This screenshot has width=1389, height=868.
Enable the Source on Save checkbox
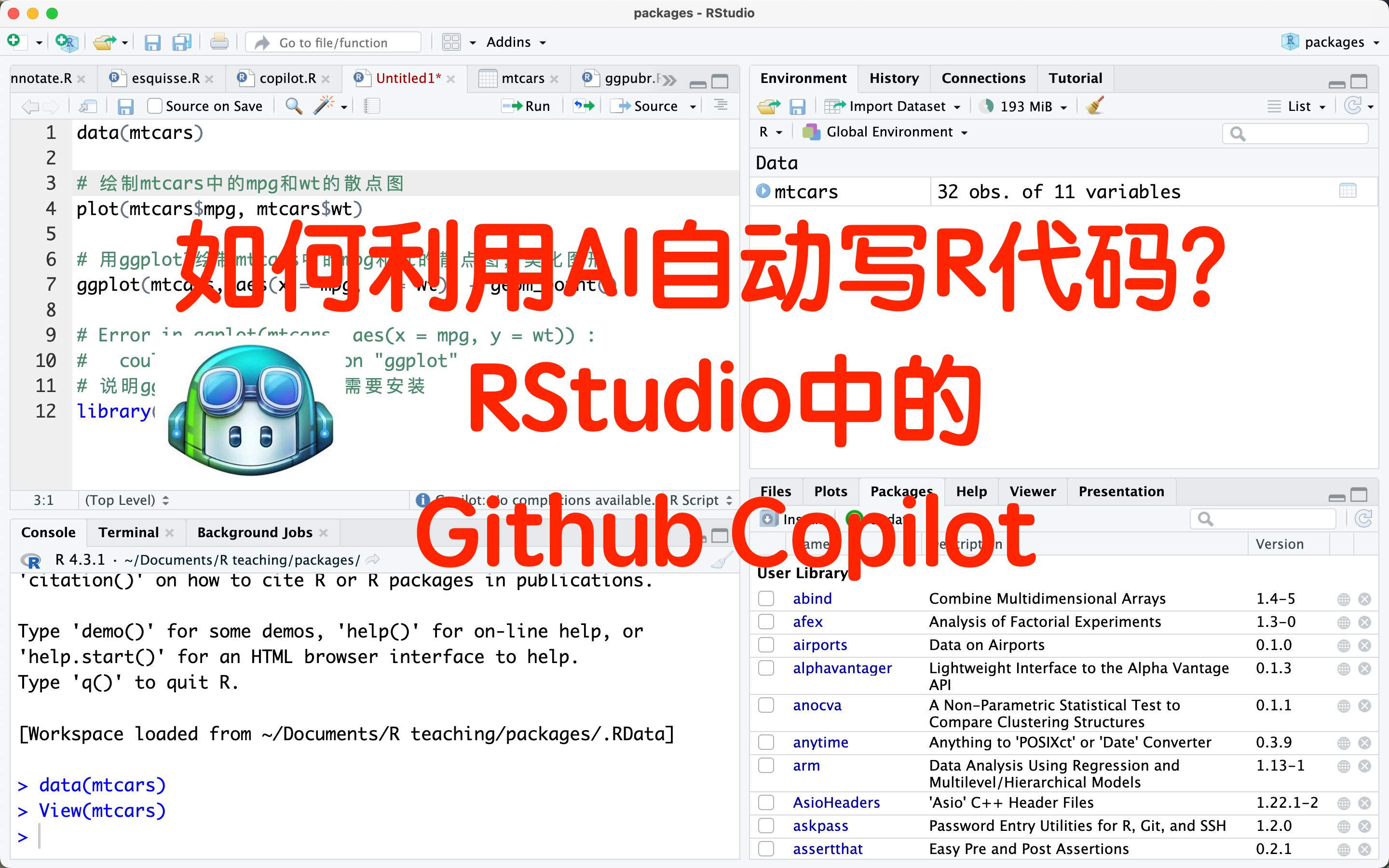[154, 106]
